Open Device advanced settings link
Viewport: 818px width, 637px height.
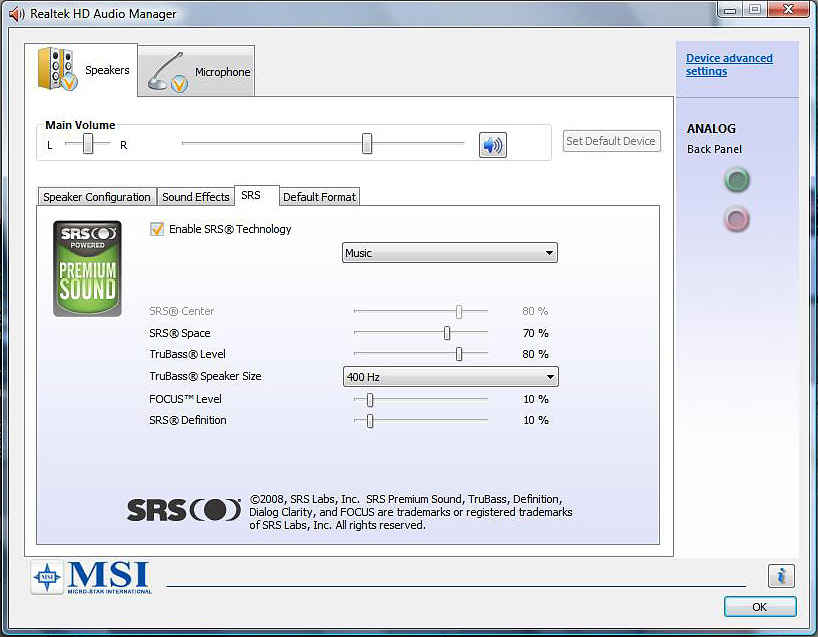(x=729, y=65)
